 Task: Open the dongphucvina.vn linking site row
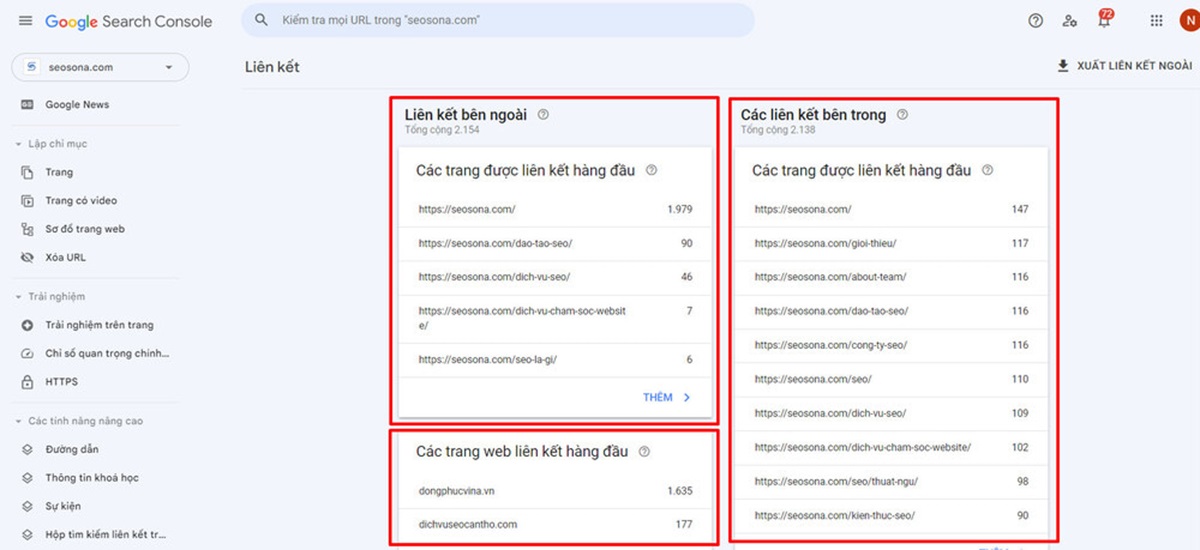tap(555, 491)
